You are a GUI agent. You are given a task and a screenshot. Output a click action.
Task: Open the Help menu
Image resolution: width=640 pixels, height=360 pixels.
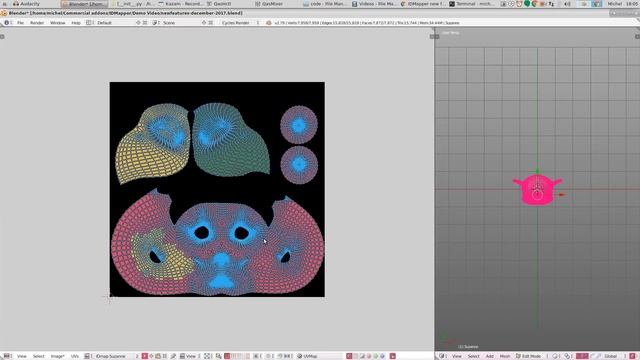(x=76, y=23)
